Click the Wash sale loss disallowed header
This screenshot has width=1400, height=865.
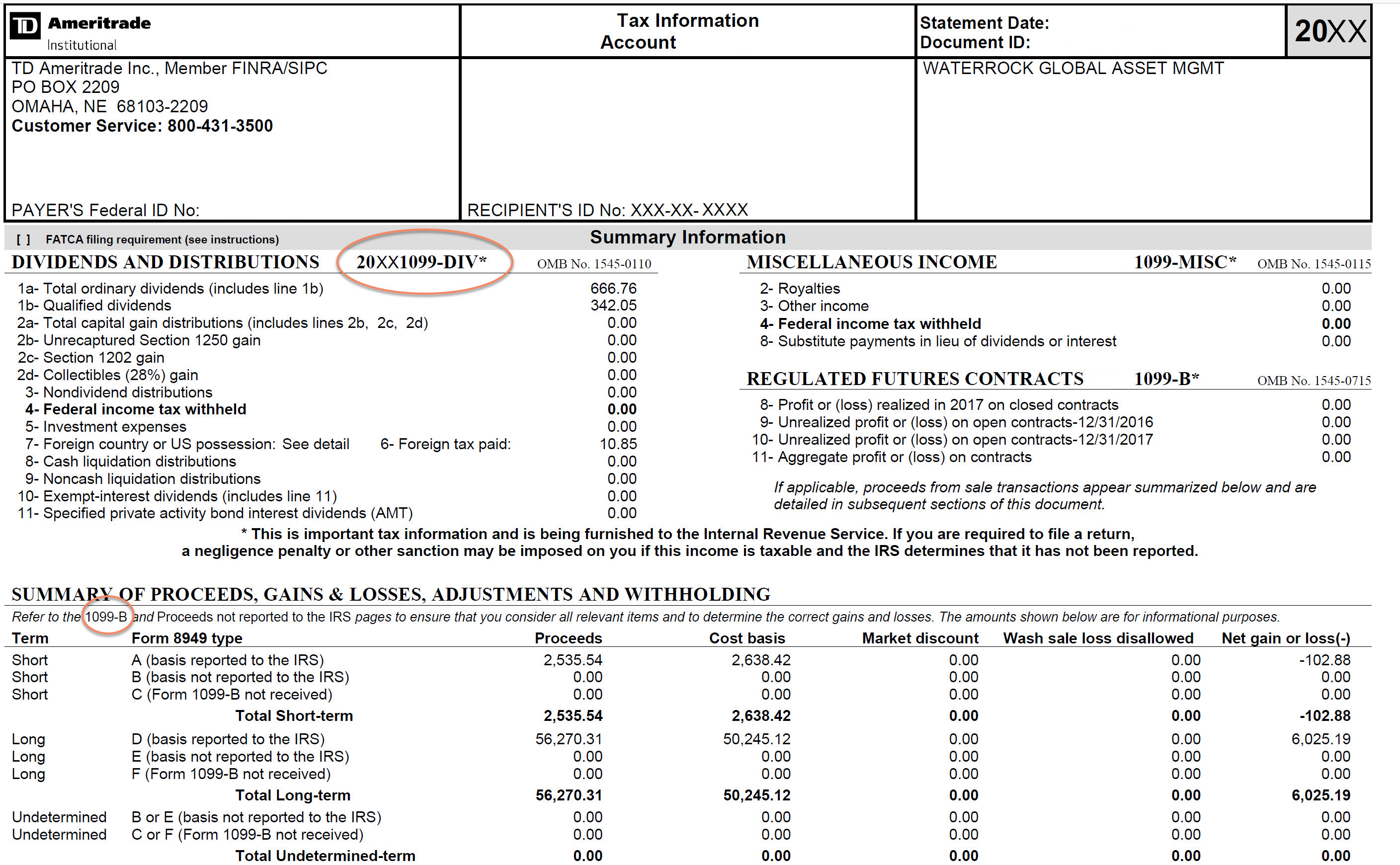point(1097,638)
